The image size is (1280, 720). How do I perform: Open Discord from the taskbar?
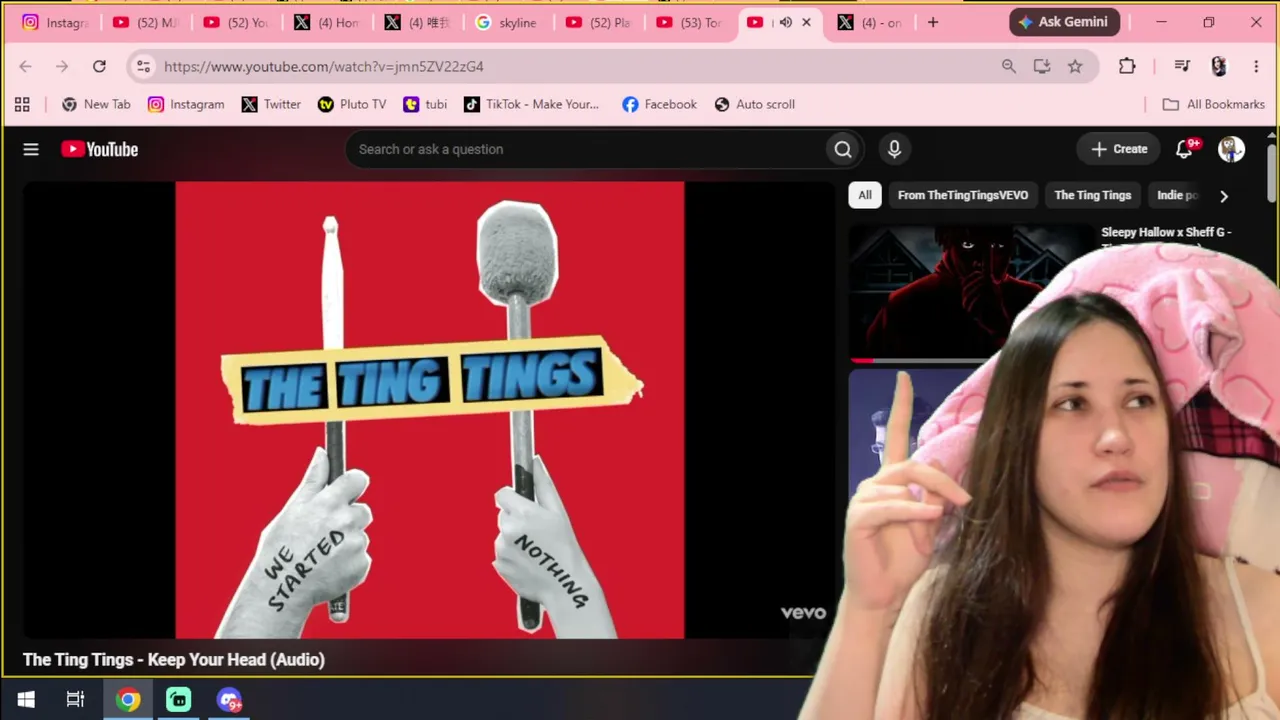click(x=230, y=700)
